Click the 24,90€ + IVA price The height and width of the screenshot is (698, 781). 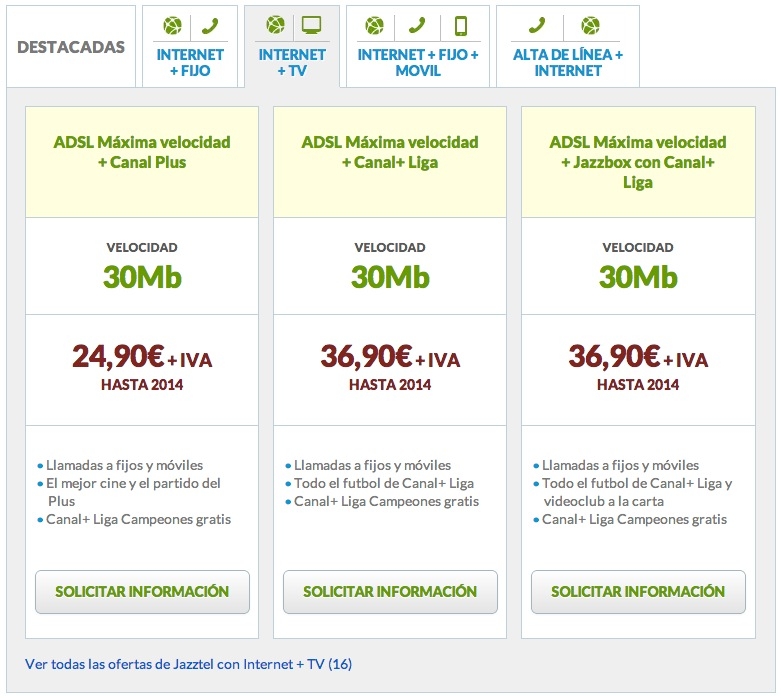[142, 357]
